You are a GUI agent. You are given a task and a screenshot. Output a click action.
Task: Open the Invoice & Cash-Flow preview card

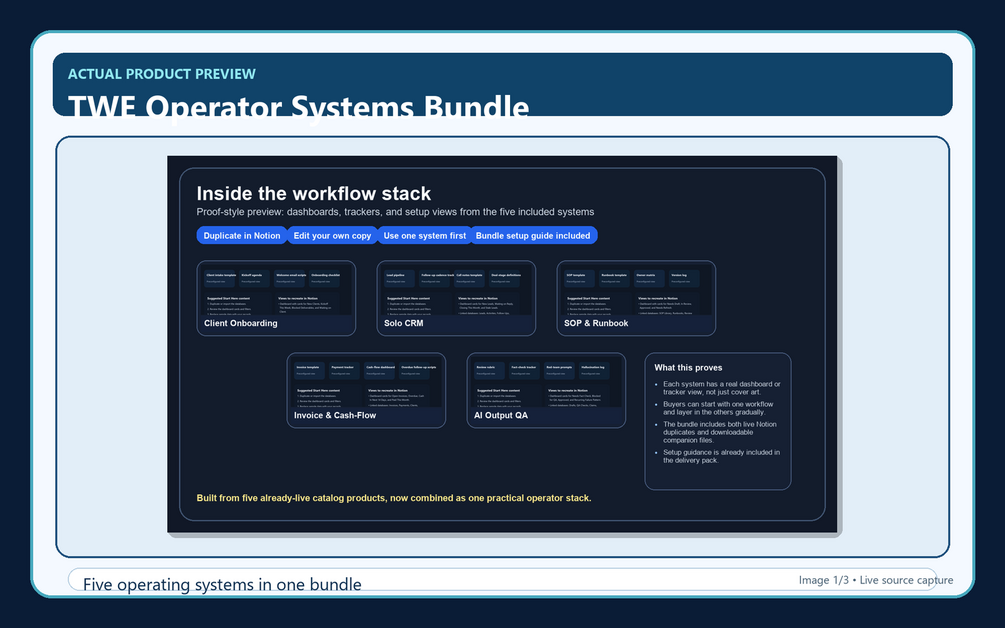coord(366,390)
